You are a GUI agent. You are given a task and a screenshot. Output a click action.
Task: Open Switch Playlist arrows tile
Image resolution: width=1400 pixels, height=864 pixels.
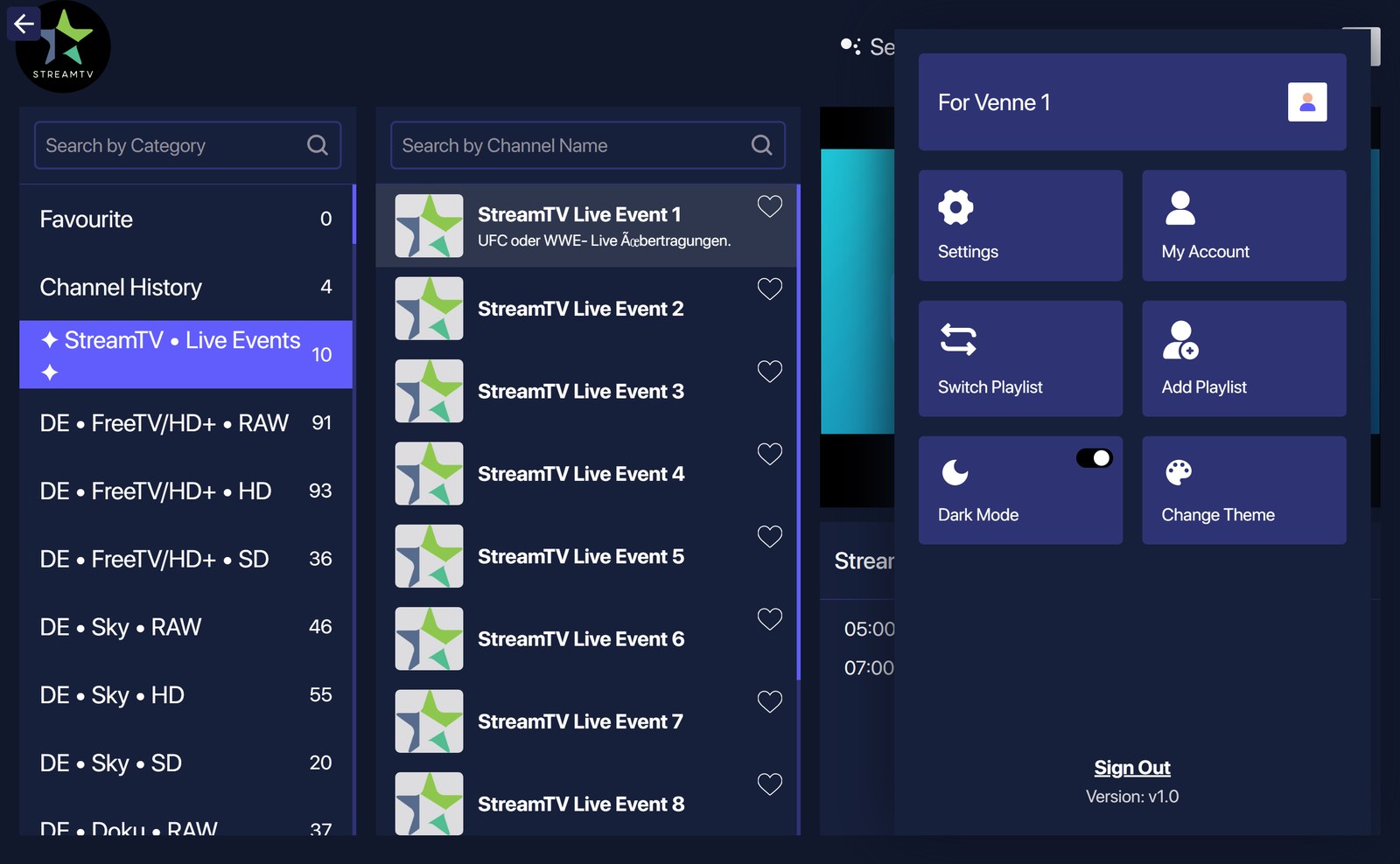(x=1020, y=359)
